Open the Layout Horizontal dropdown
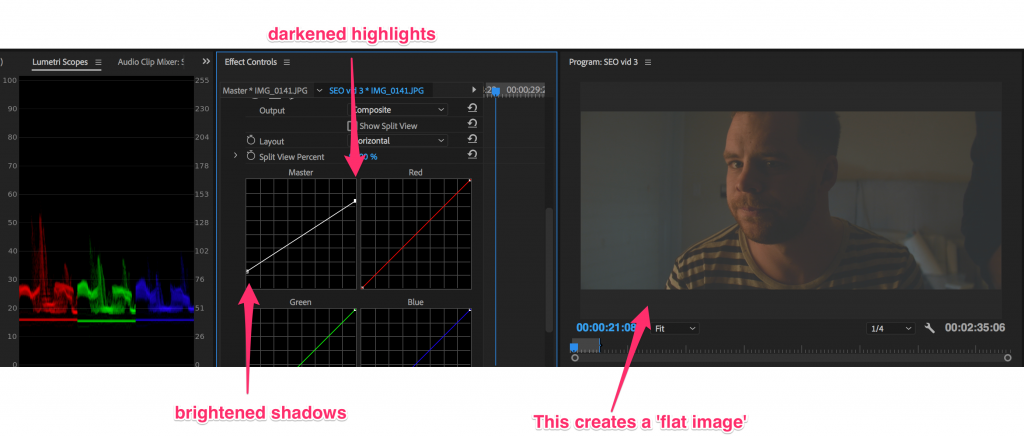Viewport: 1024px width, 437px height. coord(397,140)
